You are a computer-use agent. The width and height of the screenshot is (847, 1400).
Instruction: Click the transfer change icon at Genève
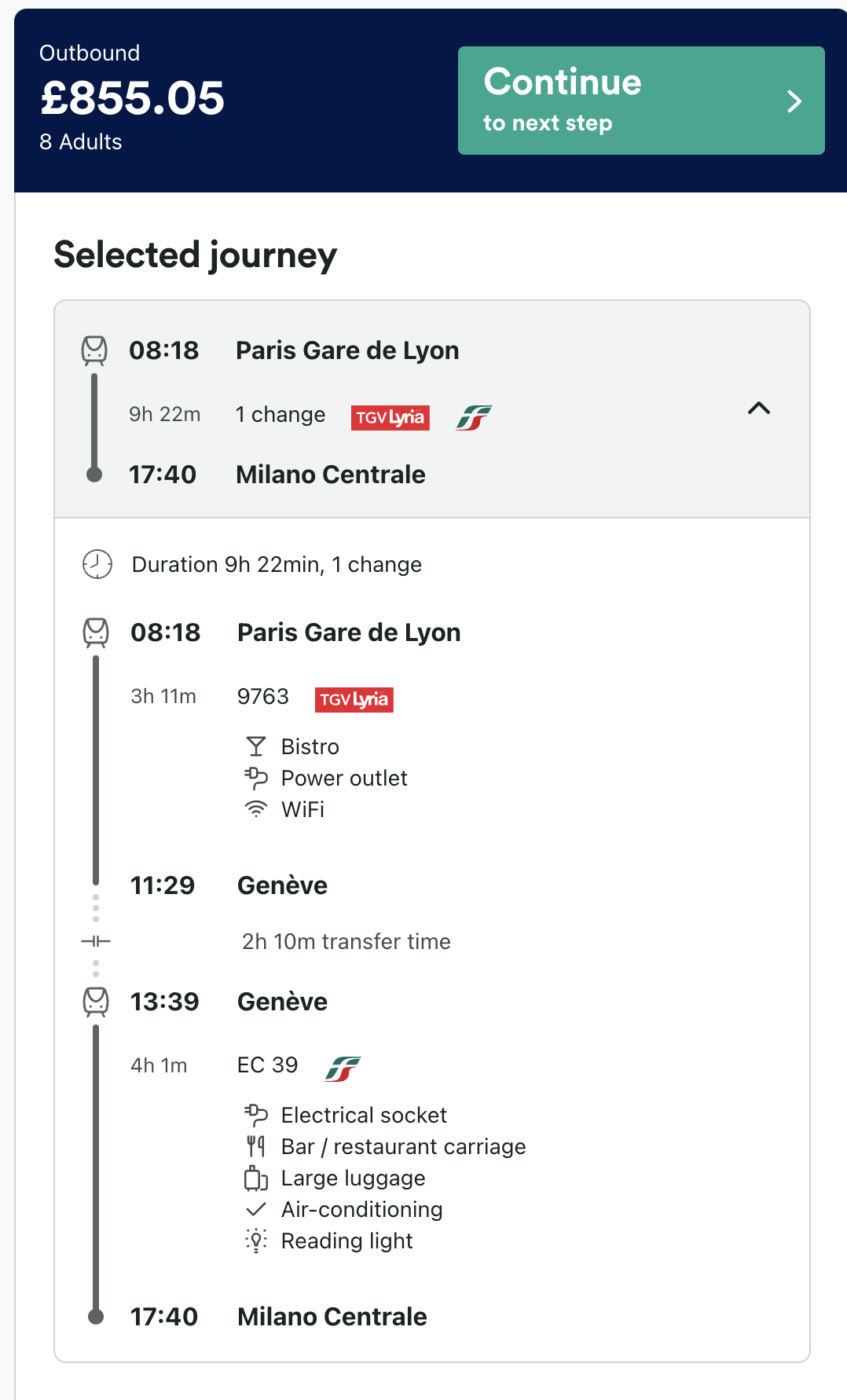click(x=96, y=941)
